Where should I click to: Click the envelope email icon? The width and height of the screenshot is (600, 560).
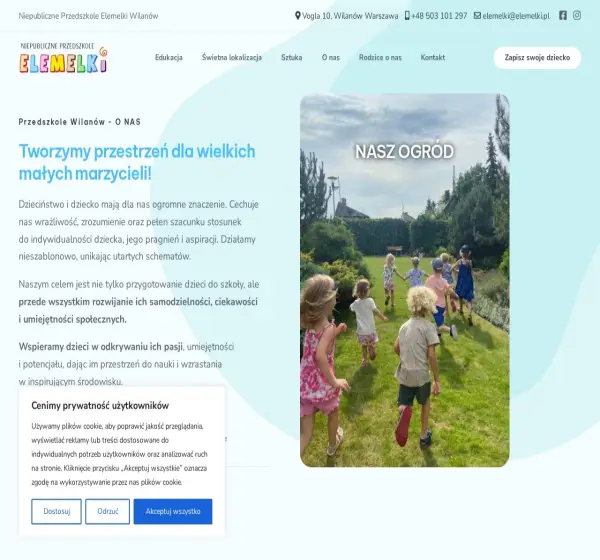pos(477,16)
